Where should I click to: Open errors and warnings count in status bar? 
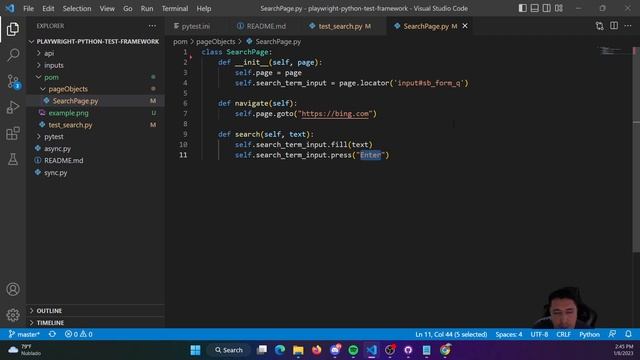coord(78,334)
